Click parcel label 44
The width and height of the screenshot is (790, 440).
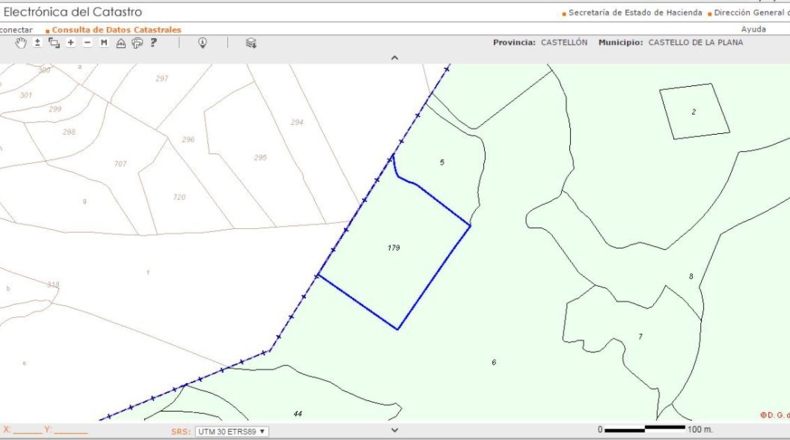tap(298, 414)
